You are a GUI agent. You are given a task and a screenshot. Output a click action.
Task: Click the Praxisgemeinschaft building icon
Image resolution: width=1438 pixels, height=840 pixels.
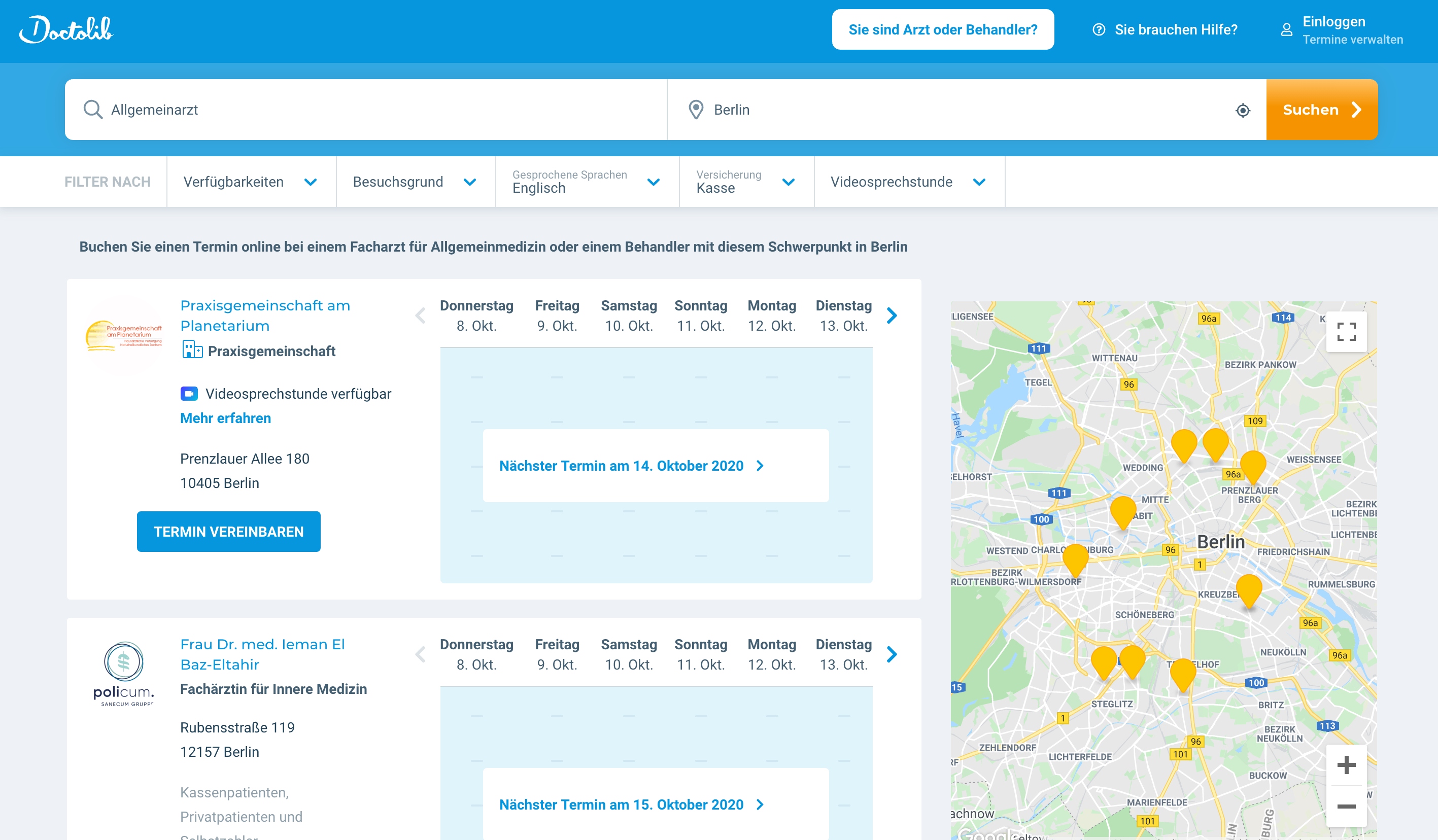point(192,349)
